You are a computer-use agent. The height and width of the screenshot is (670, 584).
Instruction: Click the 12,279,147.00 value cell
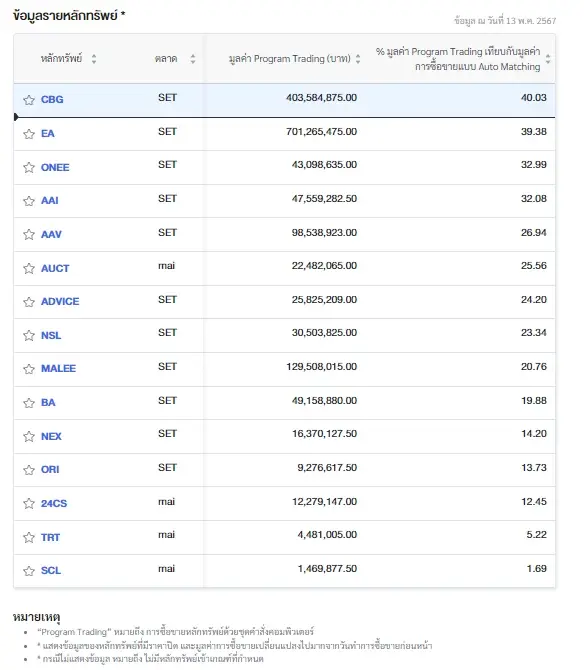(324, 502)
